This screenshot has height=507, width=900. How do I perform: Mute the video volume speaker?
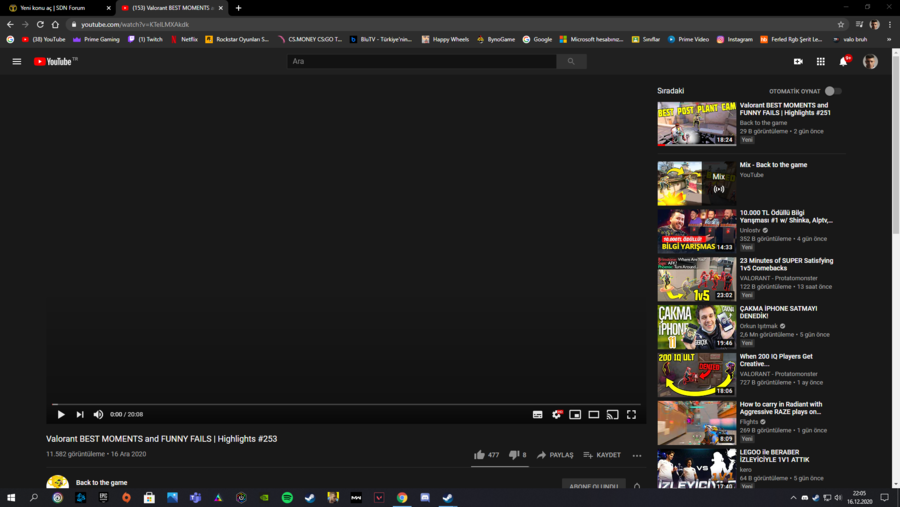98,414
